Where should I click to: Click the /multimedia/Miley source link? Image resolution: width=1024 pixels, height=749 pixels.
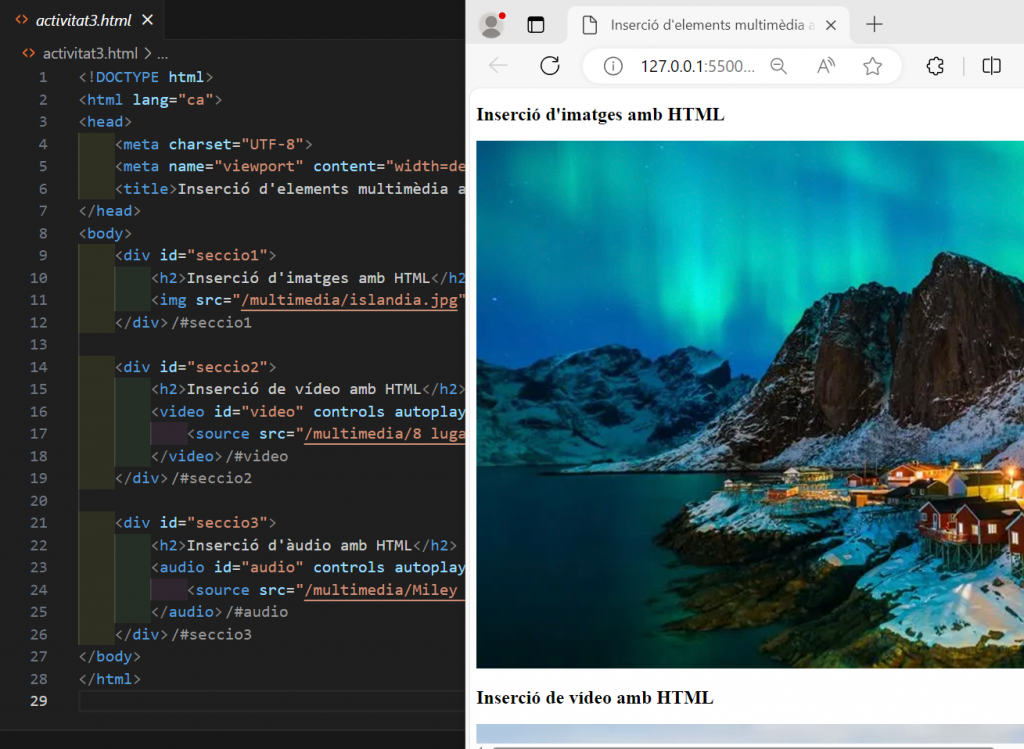[x=383, y=590]
